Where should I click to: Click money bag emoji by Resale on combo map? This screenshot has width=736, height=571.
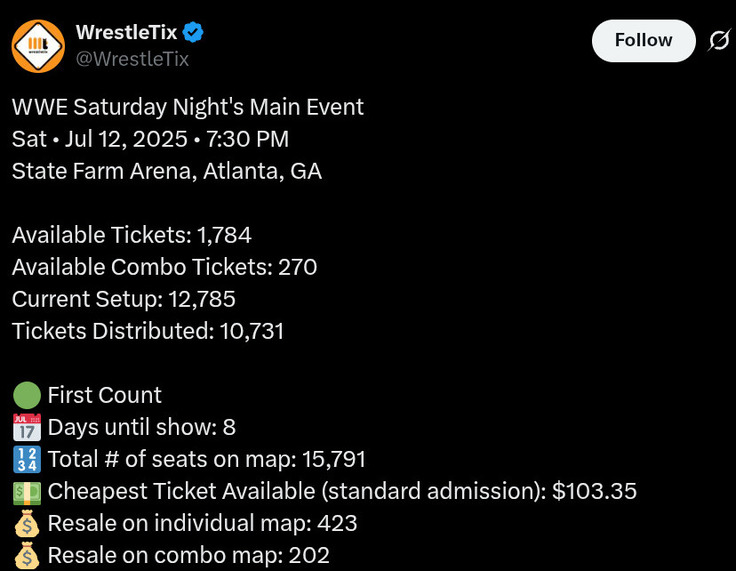click(27, 555)
